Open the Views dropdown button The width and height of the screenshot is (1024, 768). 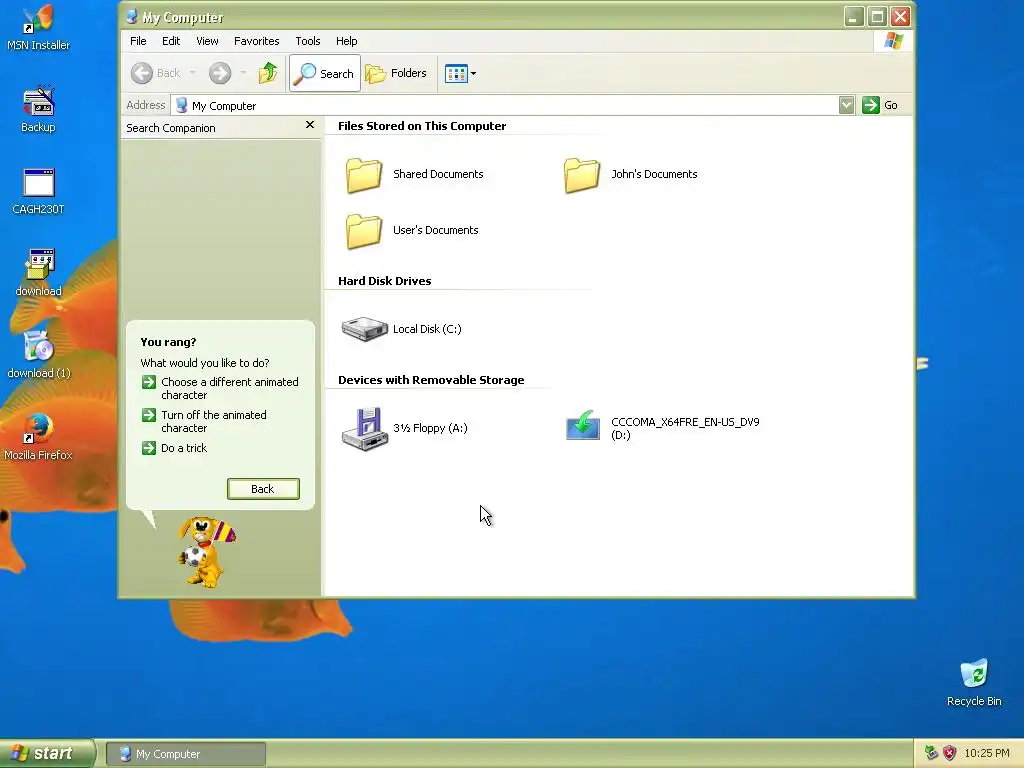tap(460, 73)
